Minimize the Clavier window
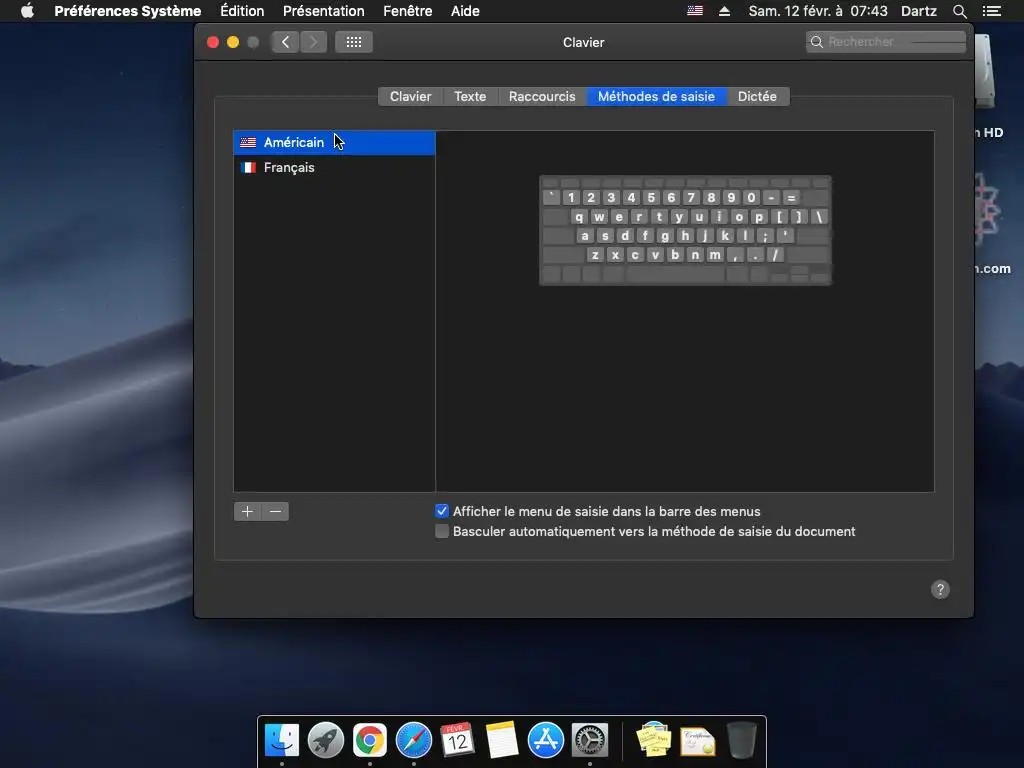Image resolution: width=1024 pixels, height=768 pixels. pos(232,42)
